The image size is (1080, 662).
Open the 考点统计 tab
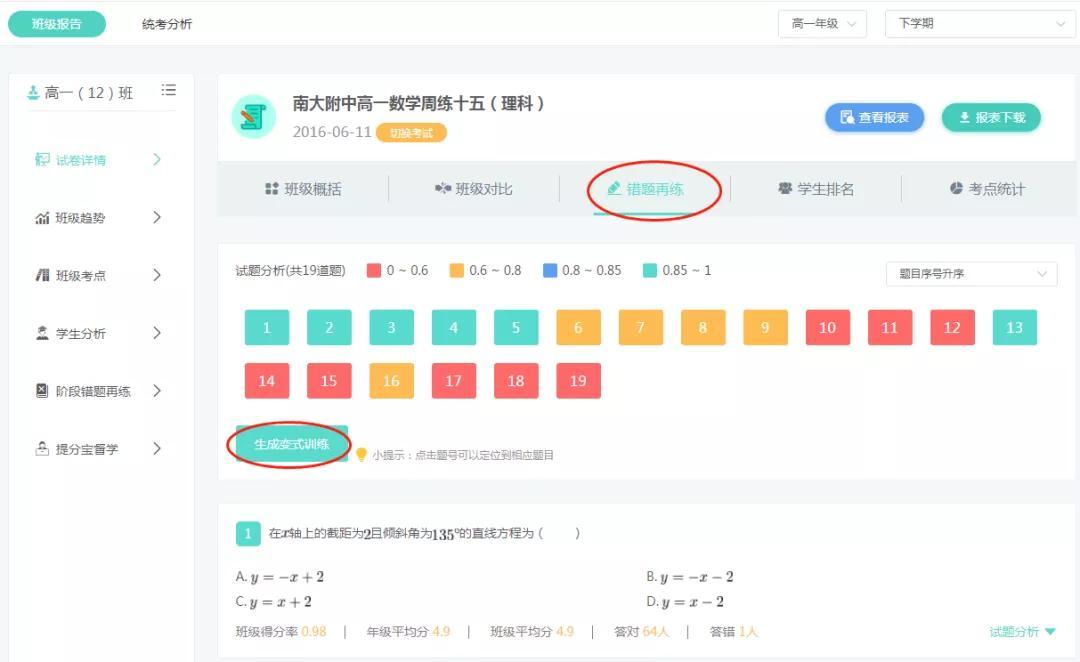click(x=987, y=189)
